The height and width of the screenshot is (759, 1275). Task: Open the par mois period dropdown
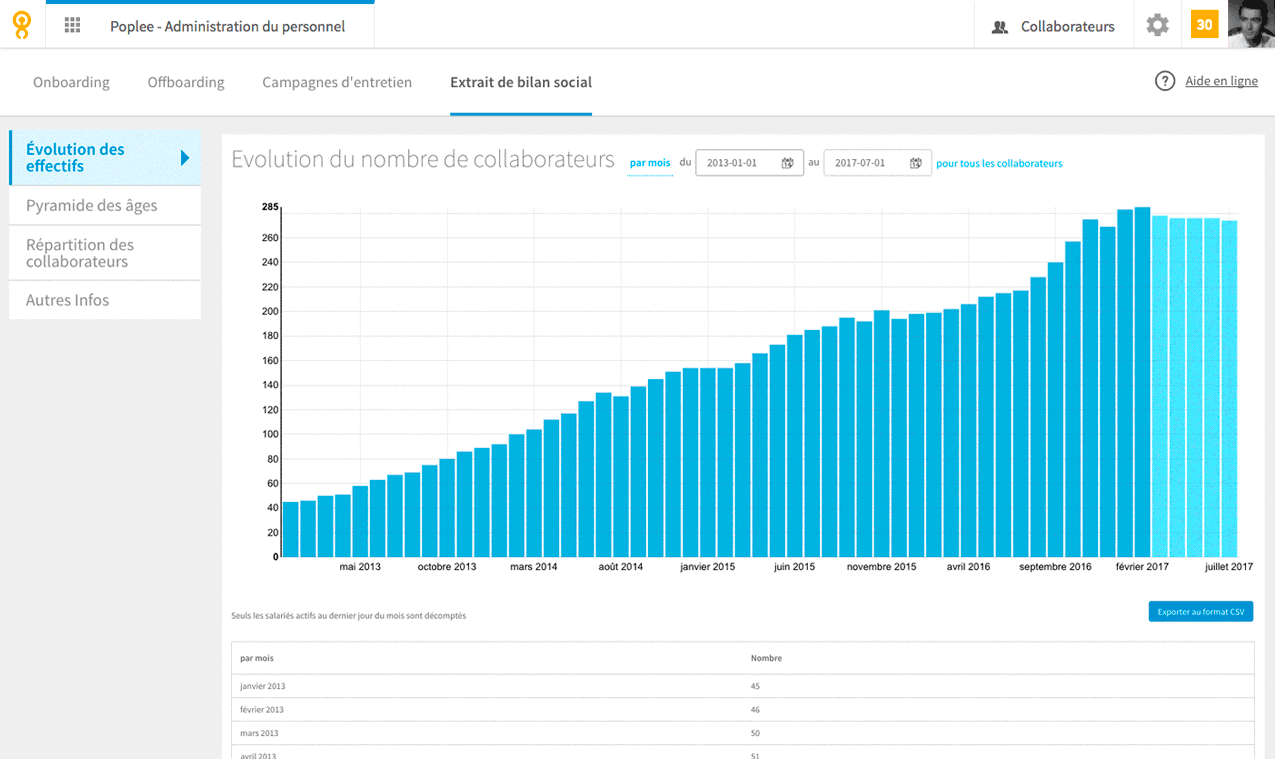point(650,163)
